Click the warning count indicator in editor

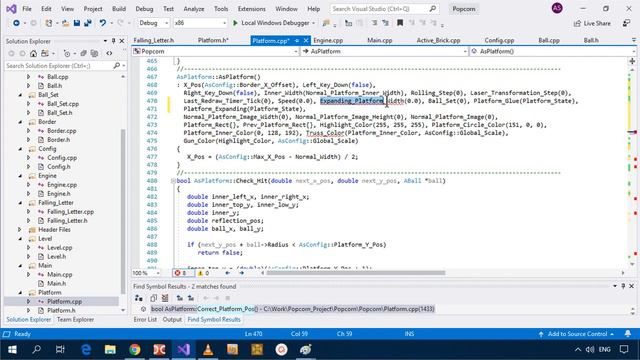click(x=204, y=273)
